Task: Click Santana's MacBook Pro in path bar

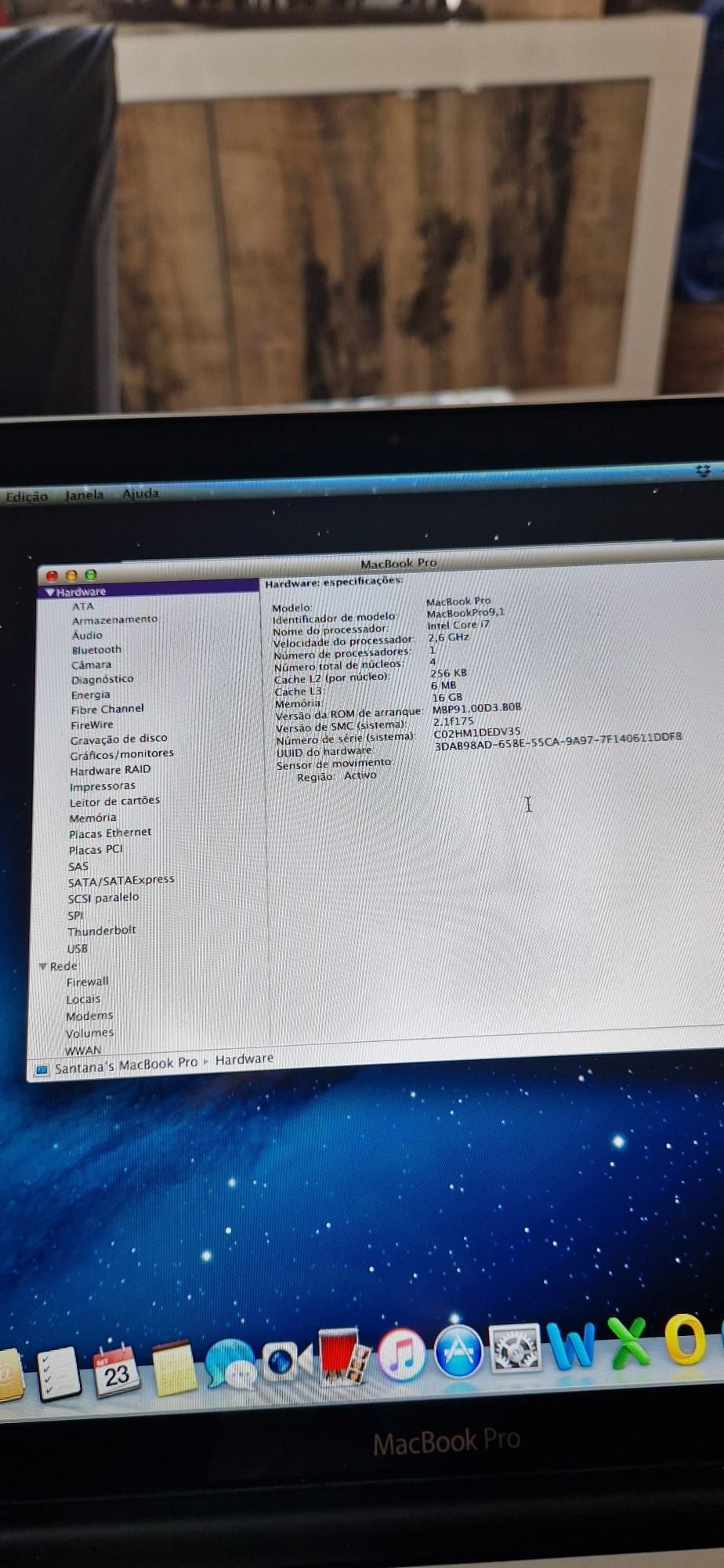Action: coord(125,1065)
